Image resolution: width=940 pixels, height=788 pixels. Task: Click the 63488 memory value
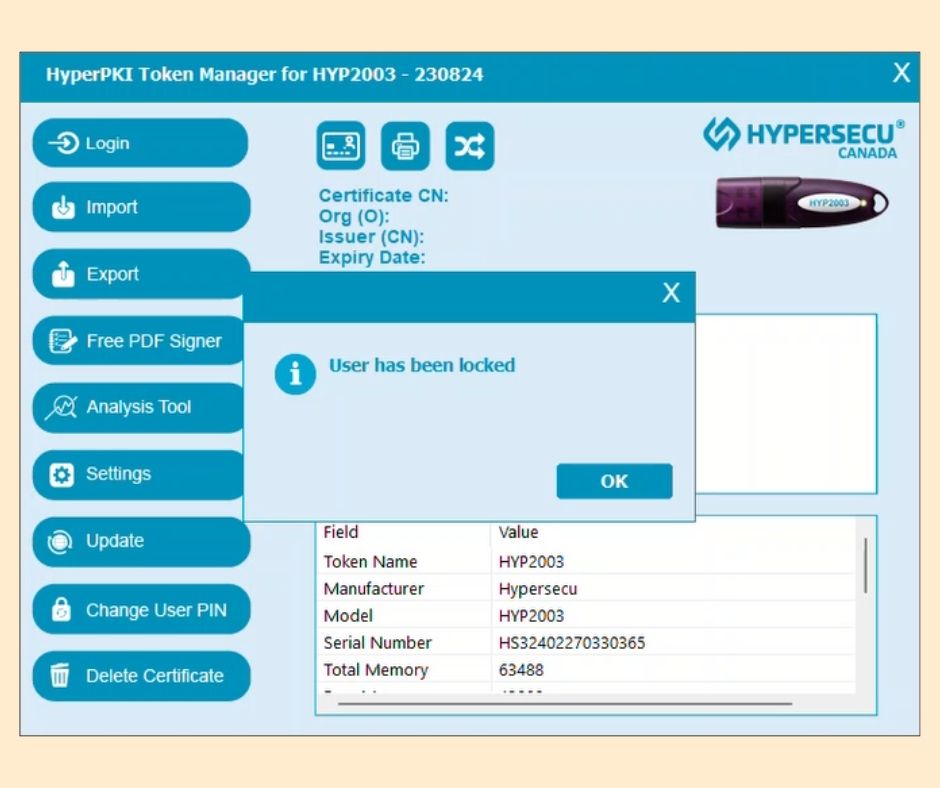[x=521, y=670]
